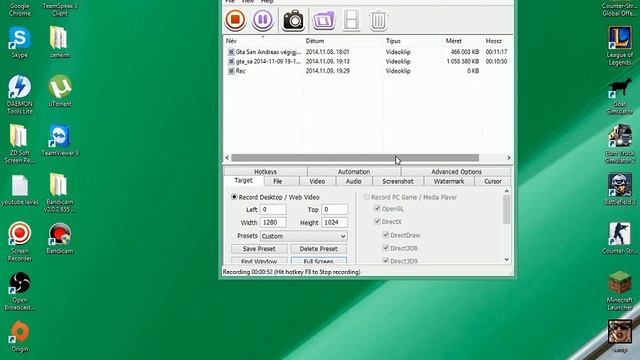Switch to the Watermark tab
Image resolution: width=640 pixels, height=360 pixels.
[449, 181]
